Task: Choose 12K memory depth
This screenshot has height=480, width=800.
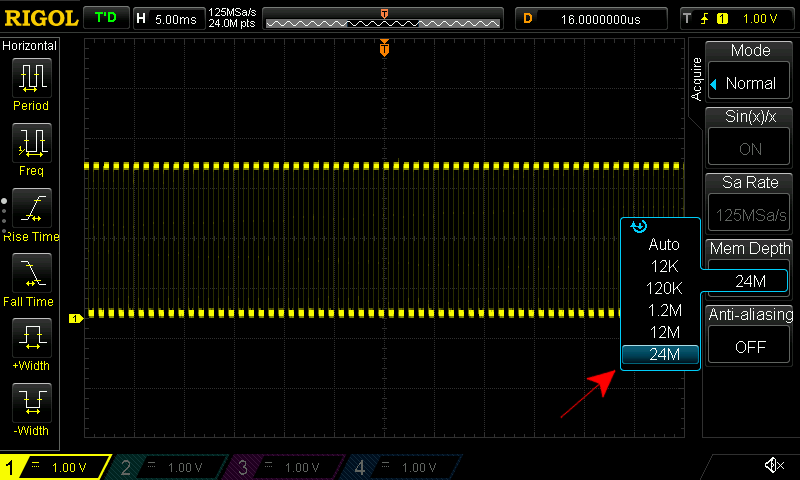Action: pos(664,266)
